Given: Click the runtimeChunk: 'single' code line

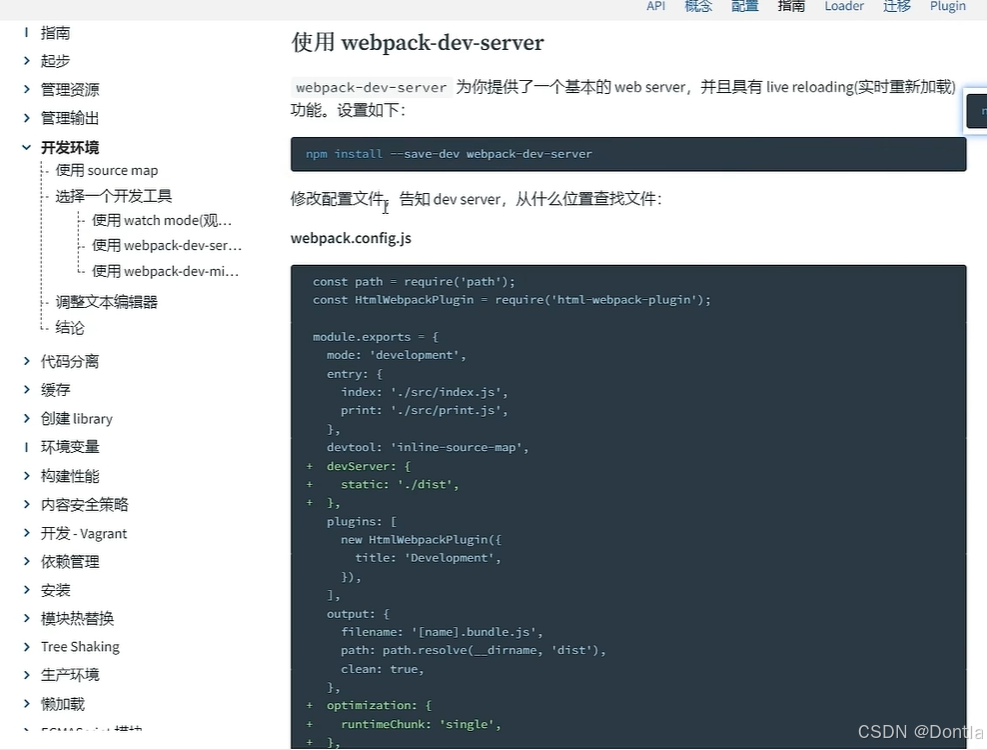Looking at the screenshot, I should point(420,724).
